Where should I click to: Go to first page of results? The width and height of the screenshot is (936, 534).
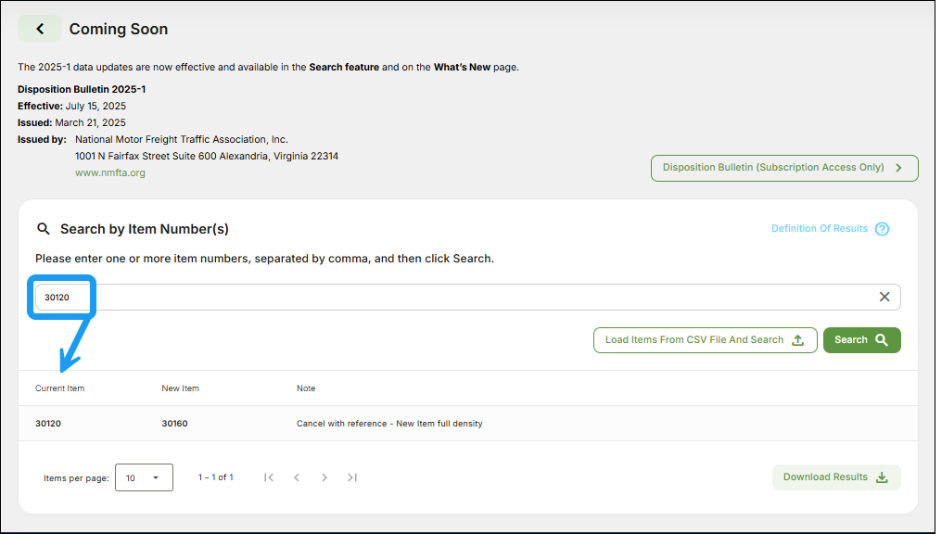269,478
